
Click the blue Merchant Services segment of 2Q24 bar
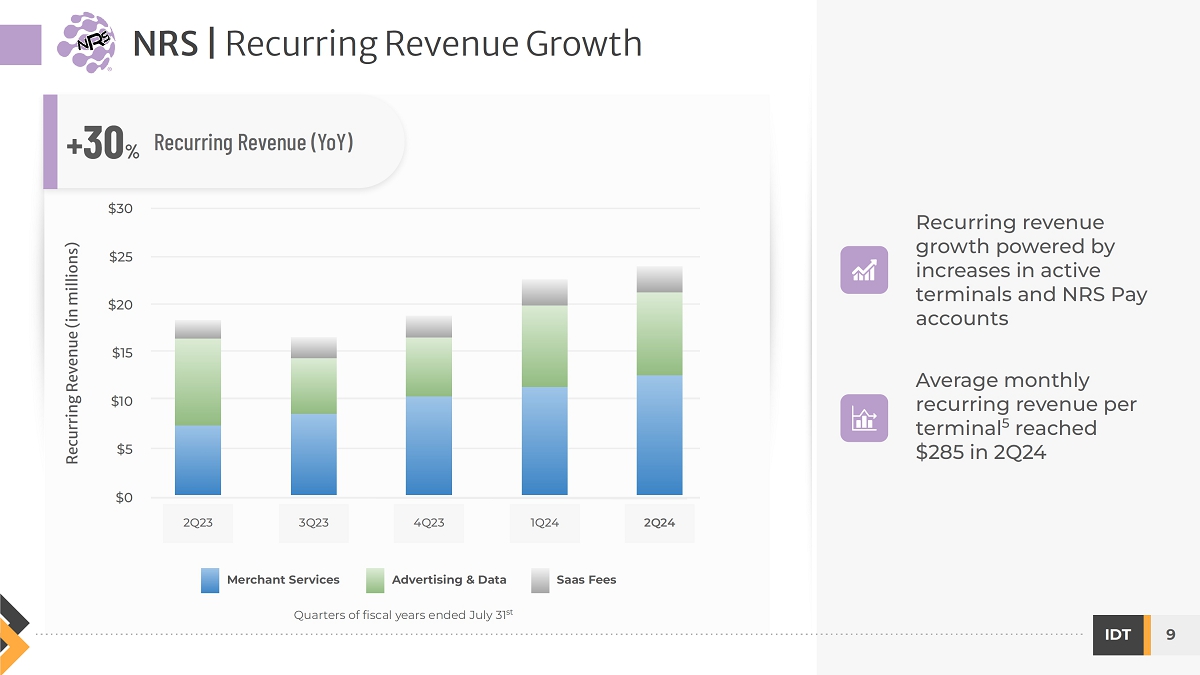click(x=660, y=435)
